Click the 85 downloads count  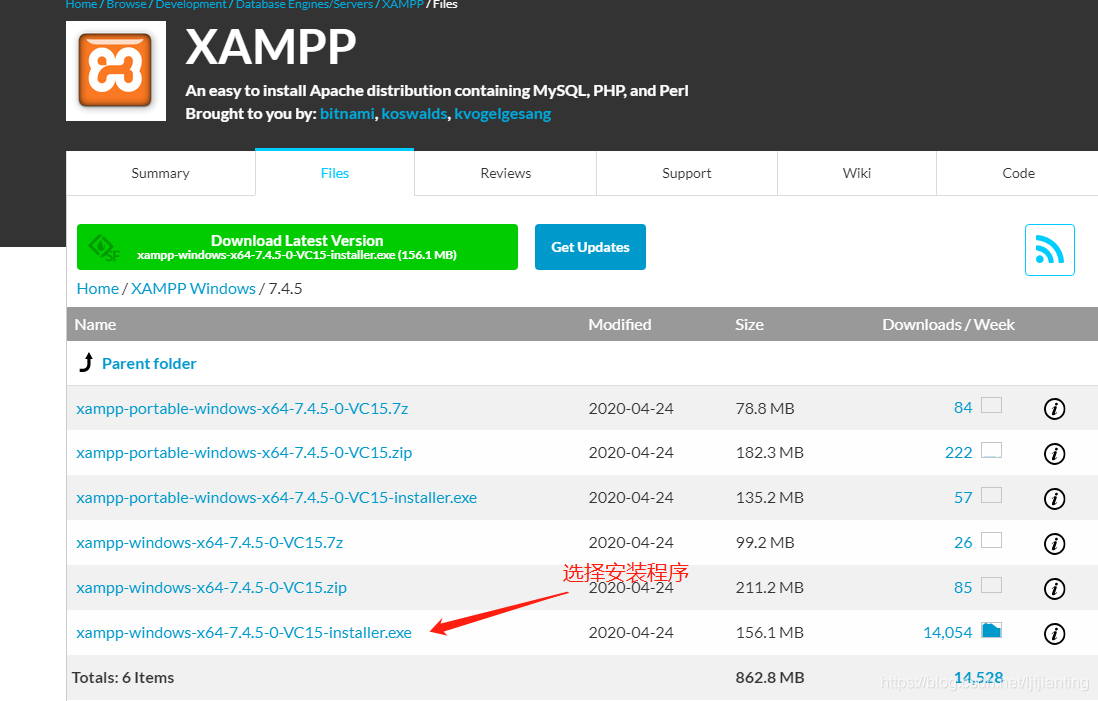point(963,588)
